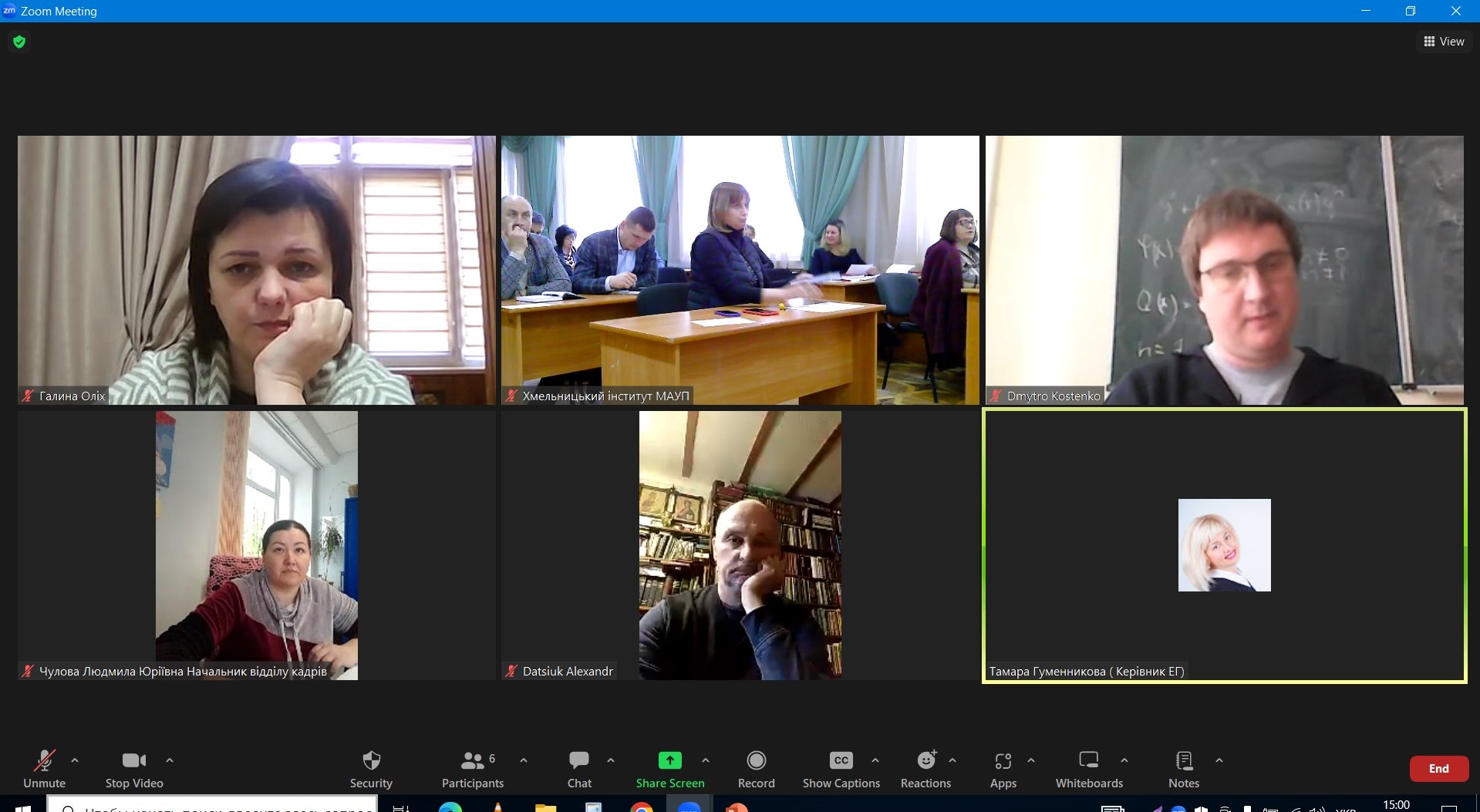Open the Security shield options
Image resolution: width=1480 pixels, height=812 pixels.
[371, 768]
